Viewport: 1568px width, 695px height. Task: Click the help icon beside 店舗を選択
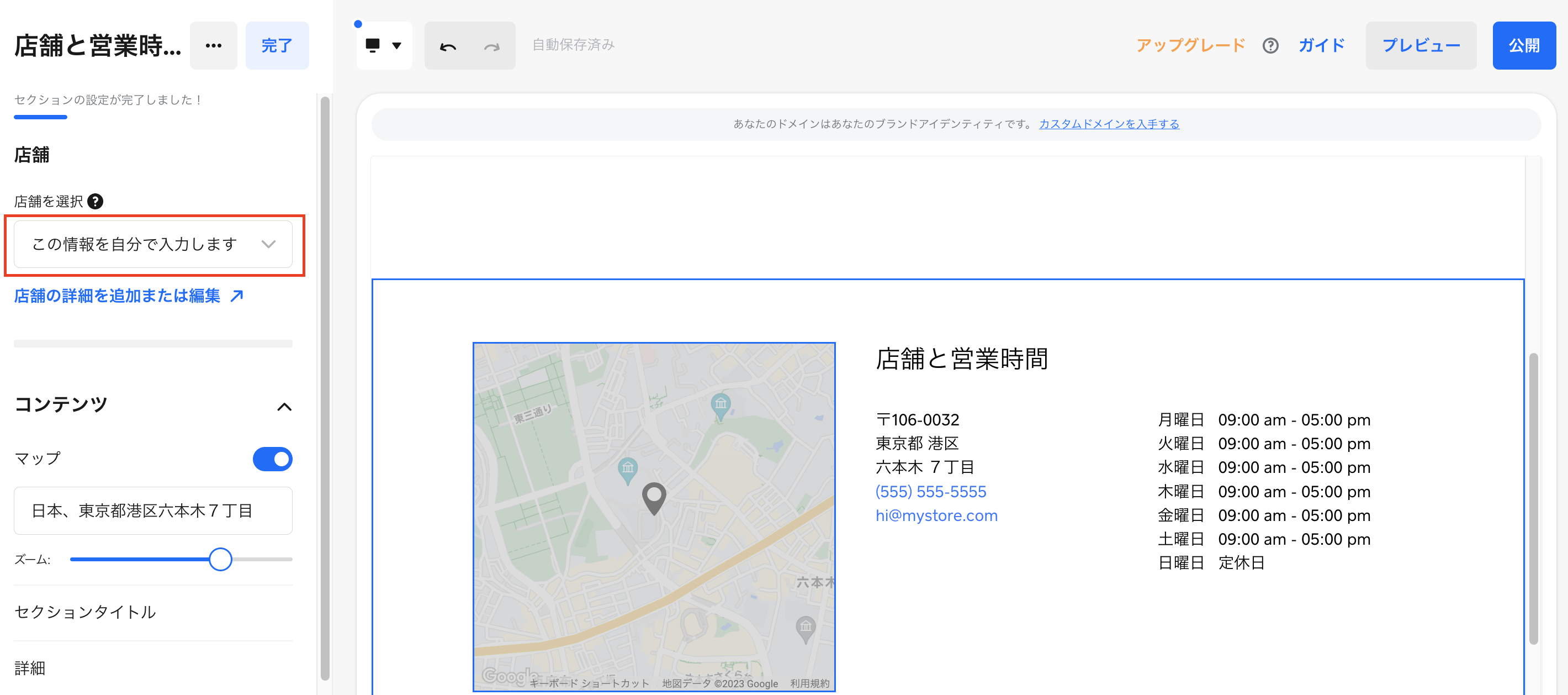(x=96, y=202)
